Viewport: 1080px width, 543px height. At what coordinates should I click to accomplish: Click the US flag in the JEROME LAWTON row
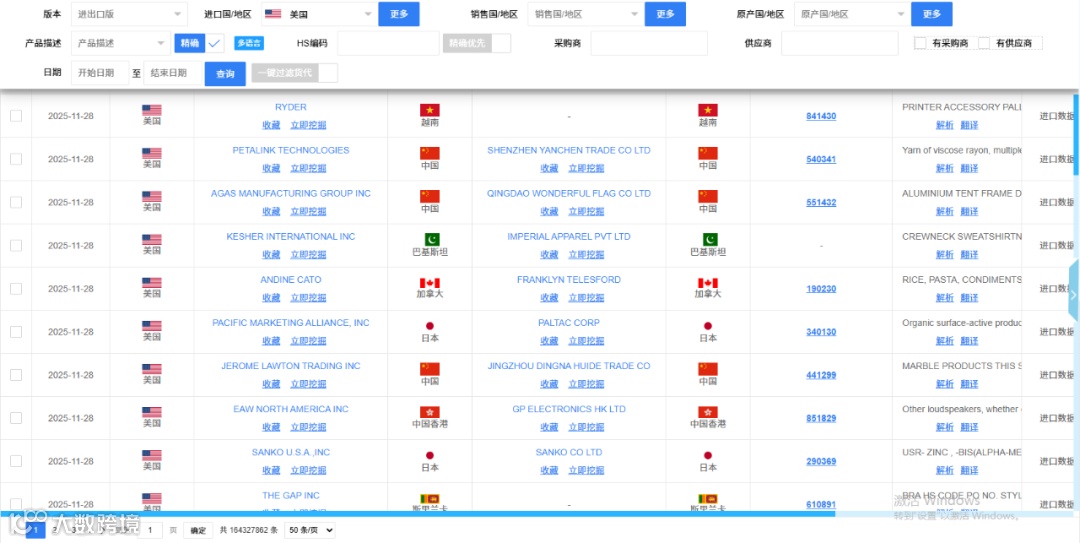[152, 369]
